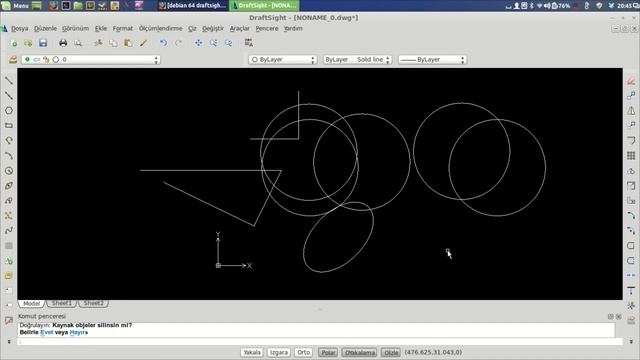Create a new drawing with New icon
The image size is (640, 360).
click(13, 43)
